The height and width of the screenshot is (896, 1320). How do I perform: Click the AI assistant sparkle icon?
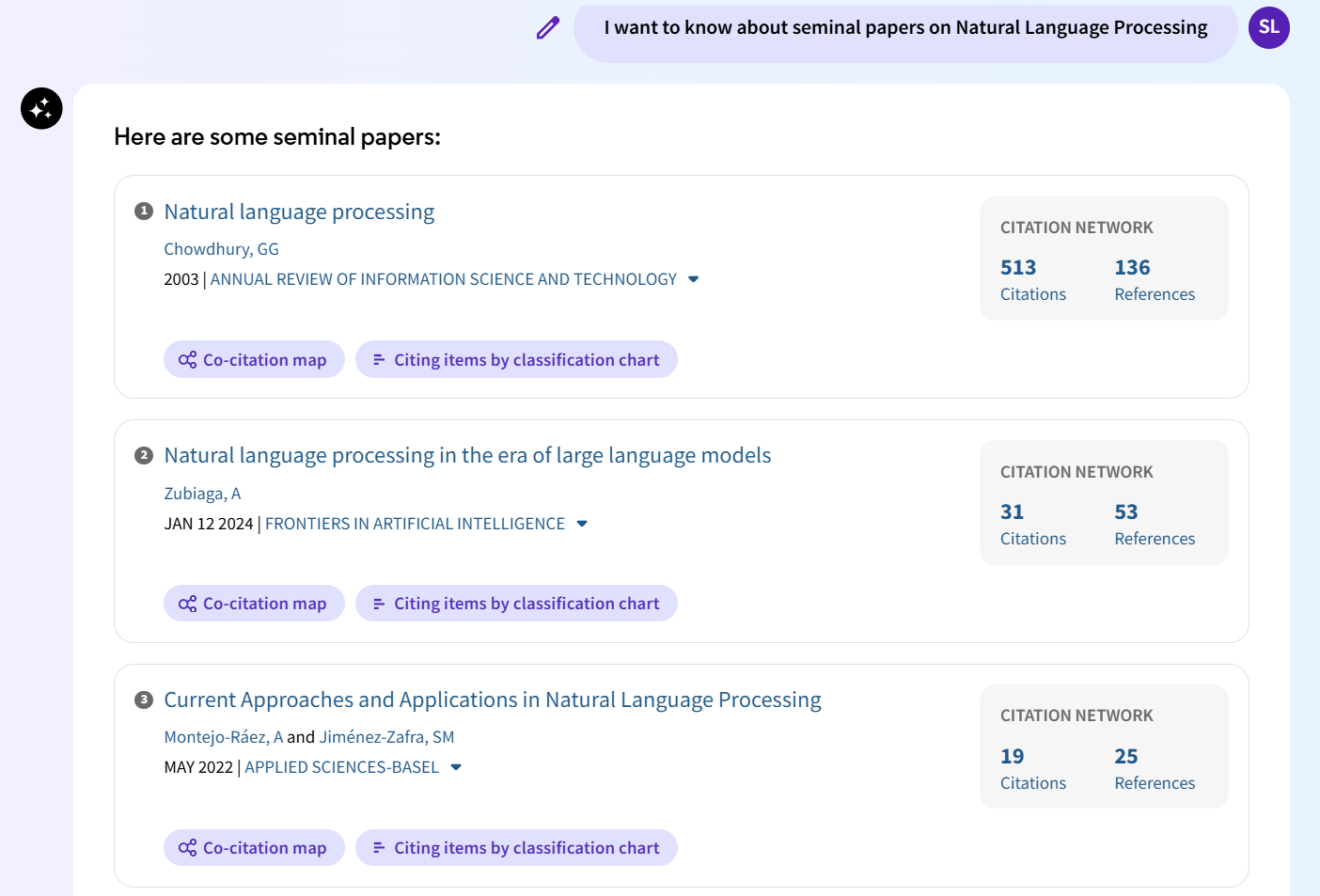[x=41, y=109]
